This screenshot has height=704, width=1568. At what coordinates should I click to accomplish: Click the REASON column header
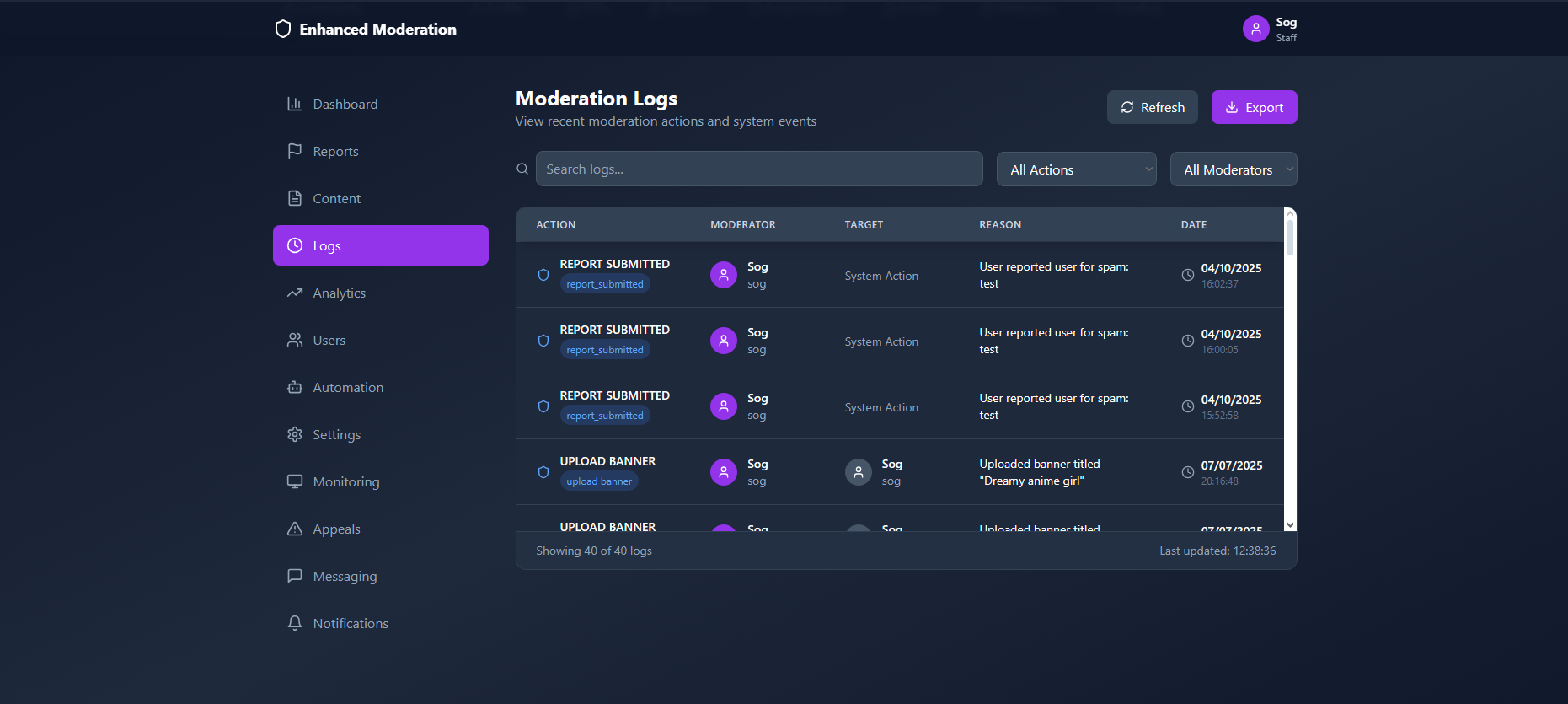click(x=1000, y=225)
